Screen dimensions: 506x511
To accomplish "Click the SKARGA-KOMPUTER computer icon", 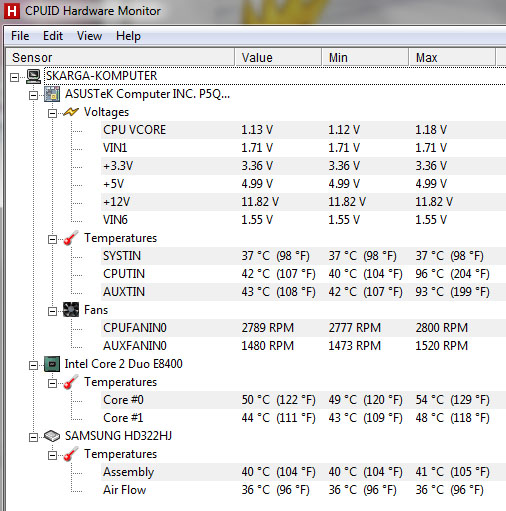I will (x=33, y=76).
